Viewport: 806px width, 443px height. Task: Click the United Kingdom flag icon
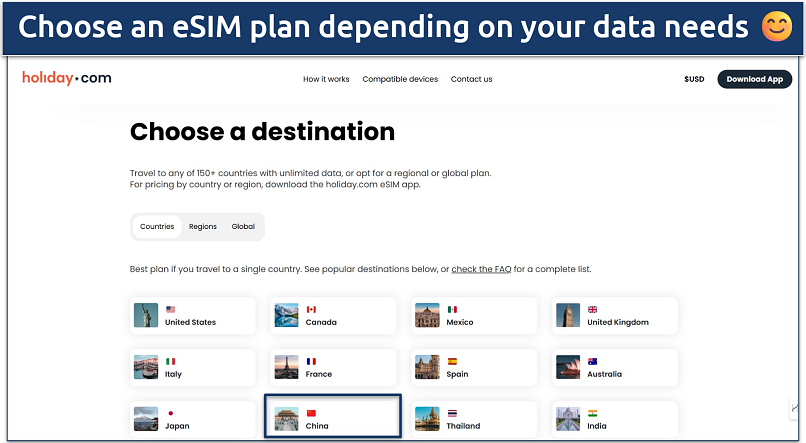(593, 310)
